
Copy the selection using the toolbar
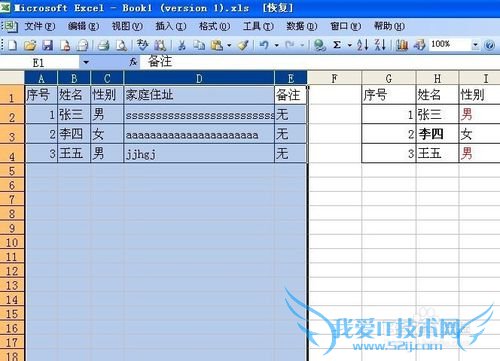199,45
